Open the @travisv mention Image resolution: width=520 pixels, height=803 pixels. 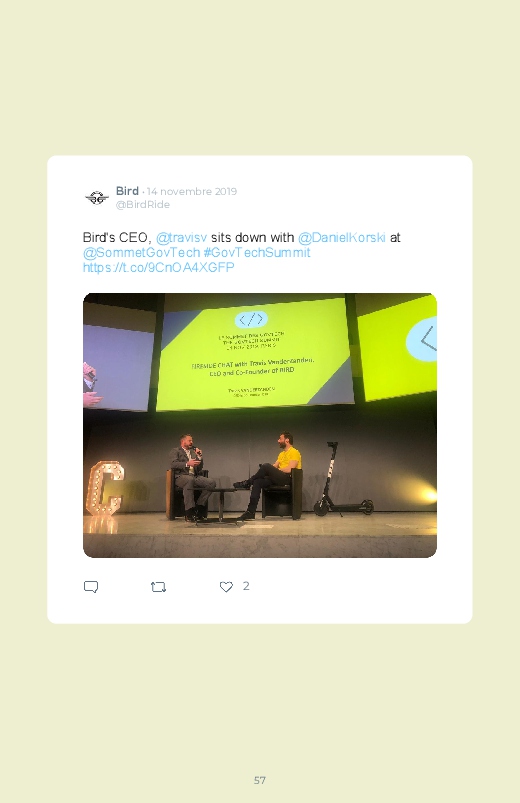pyautogui.click(x=181, y=238)
